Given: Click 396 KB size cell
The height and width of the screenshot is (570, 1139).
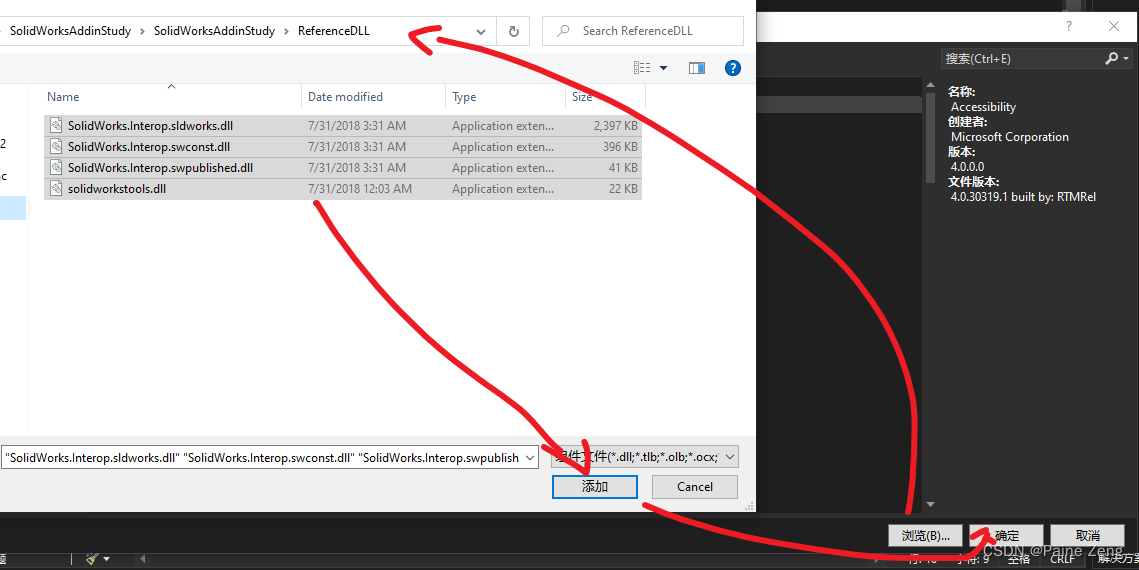Looking at the screenshot, I should pyautogui.click(x=620, y=147).
